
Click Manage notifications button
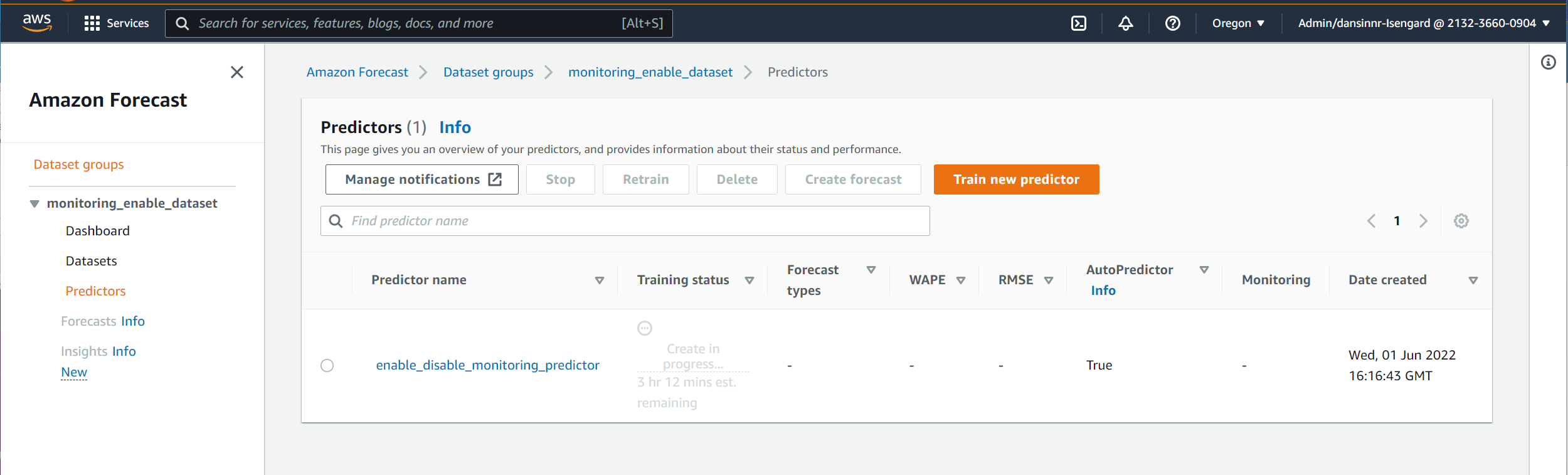[x=422, y=179]
